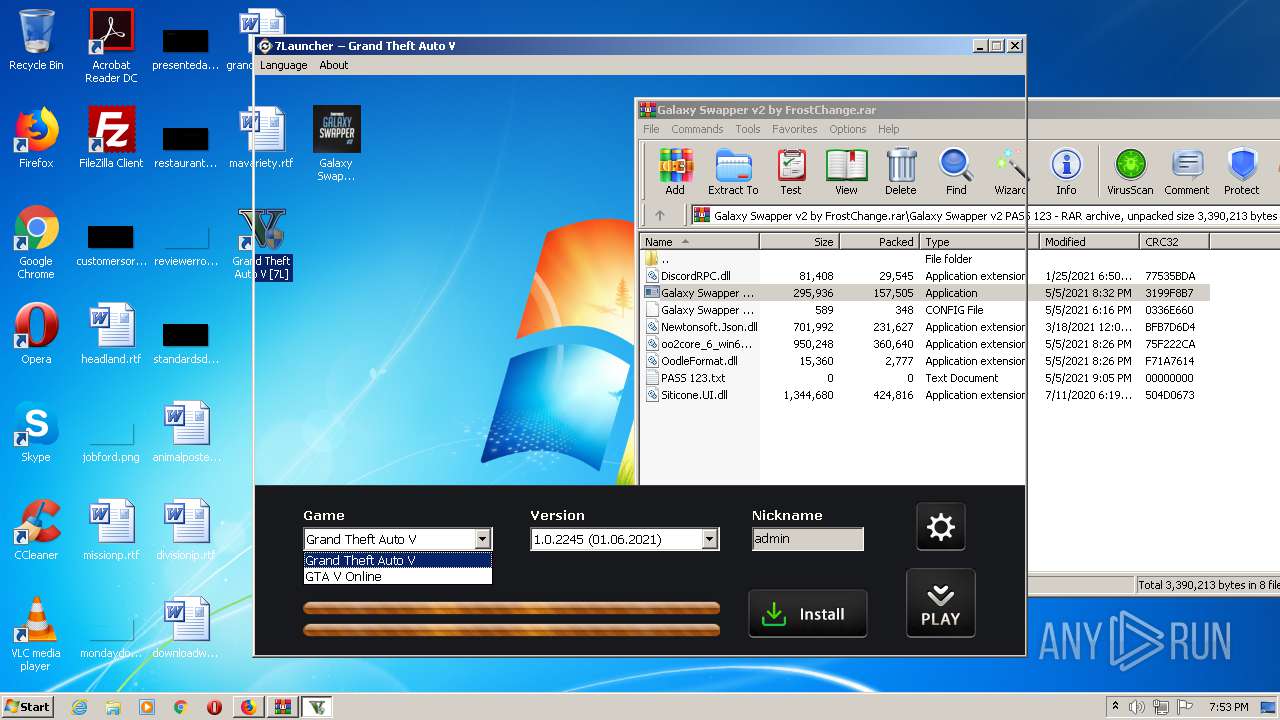
Task: Select the CCleaner desktop shortcut
Action: click(36, 530)
